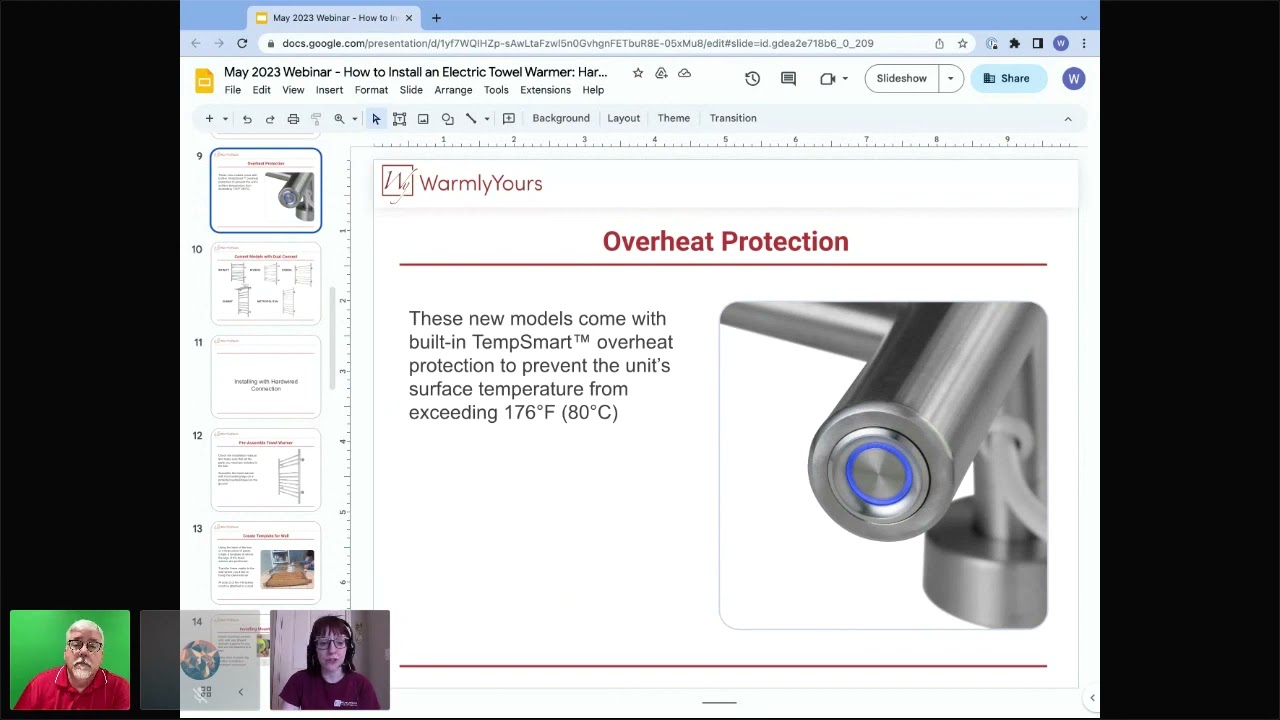Open the File menu
1280x720 pixels.
click(x=232, y=90)
